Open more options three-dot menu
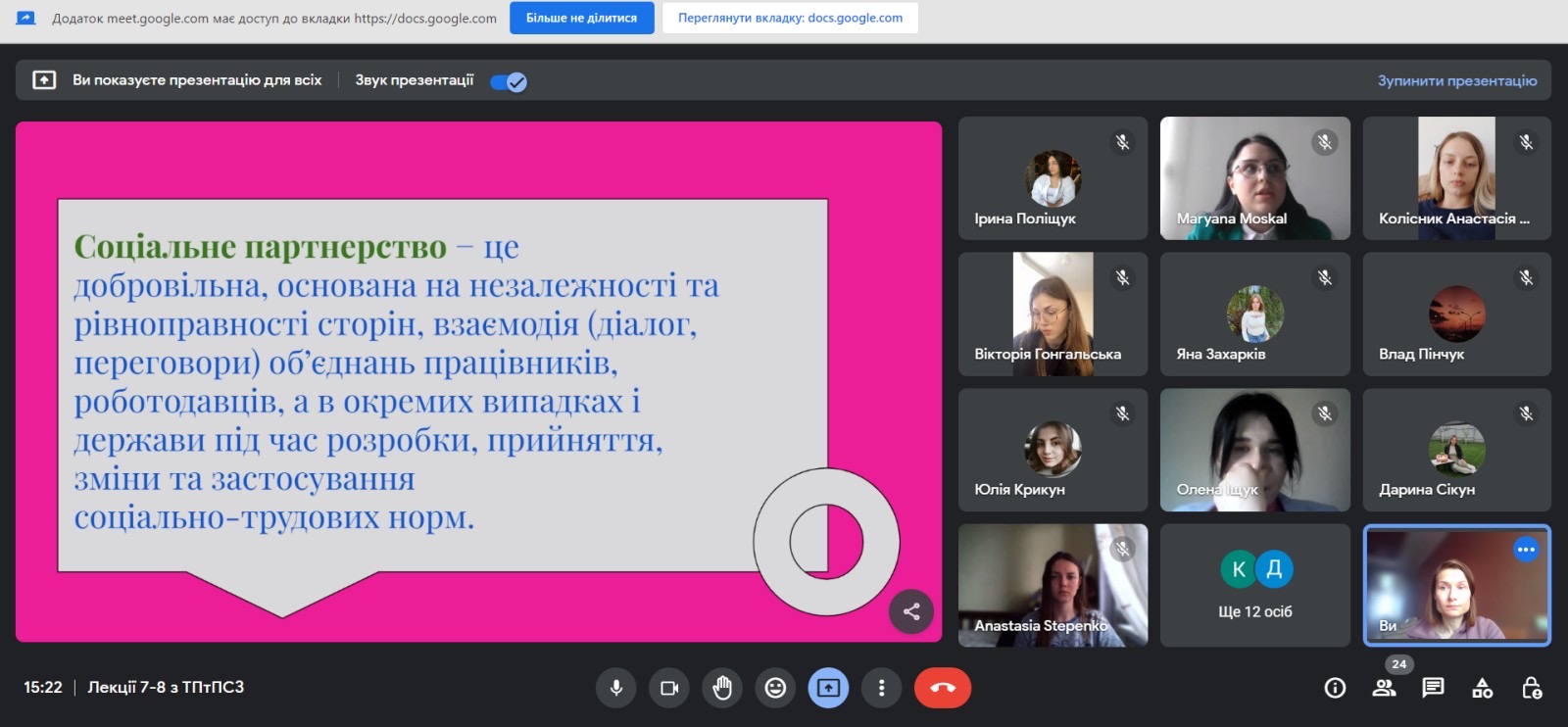 (881, 688)
